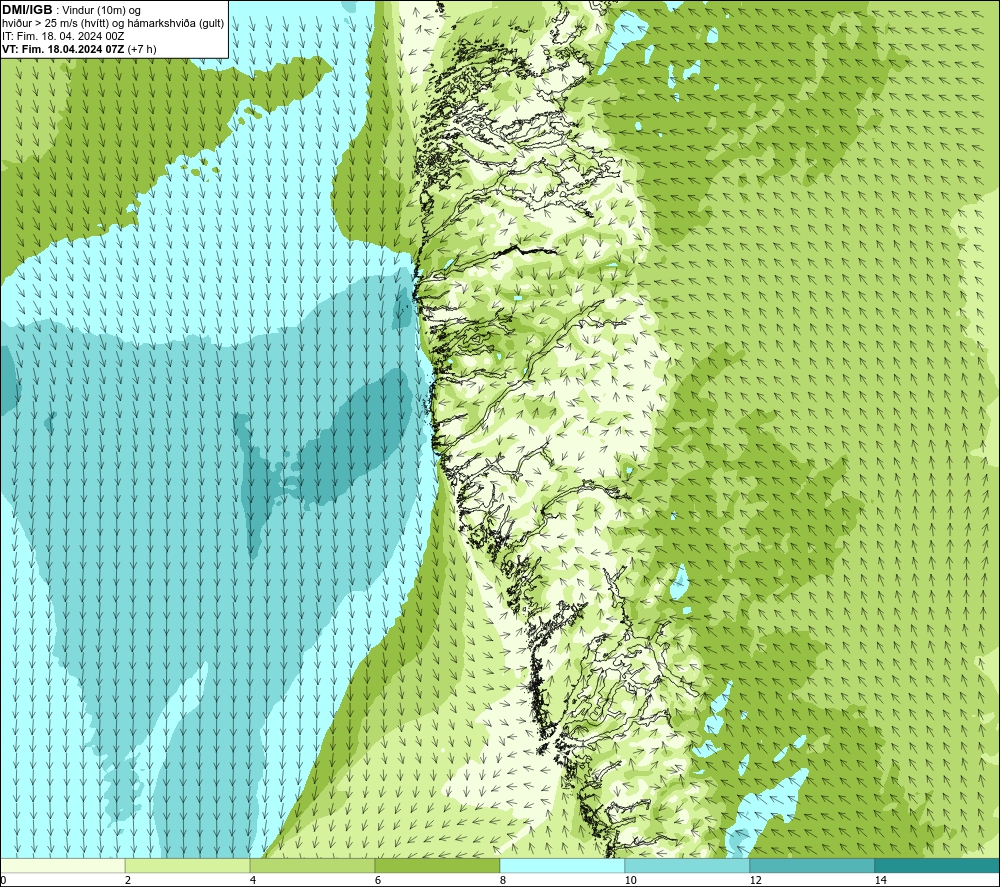Select the 10–12 m/s turquoise swatch

coord(688,865)
